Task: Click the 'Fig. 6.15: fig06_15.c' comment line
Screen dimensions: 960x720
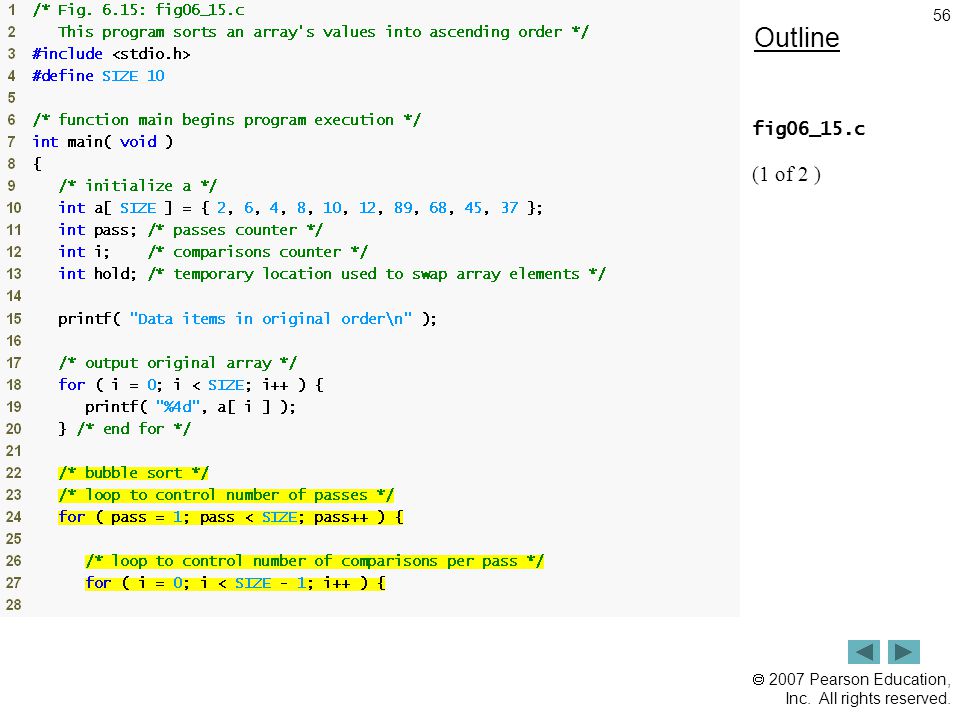Action: [139, 10]
